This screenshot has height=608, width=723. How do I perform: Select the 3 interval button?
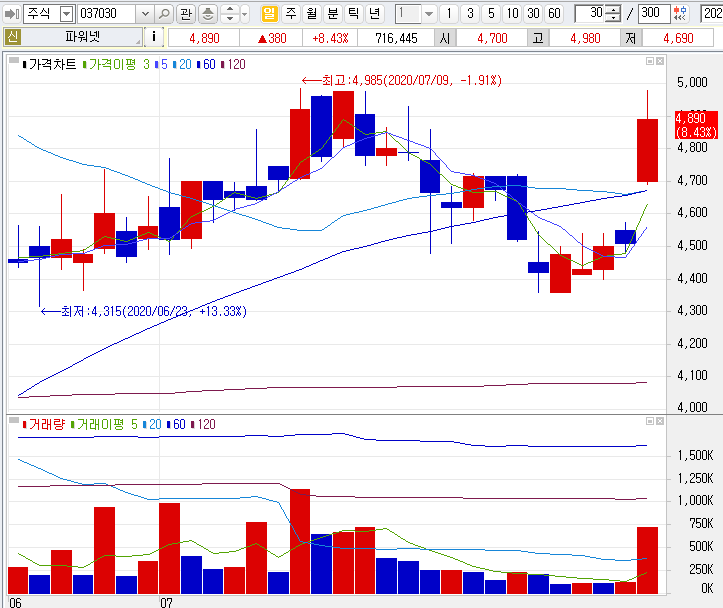(470, 14)
